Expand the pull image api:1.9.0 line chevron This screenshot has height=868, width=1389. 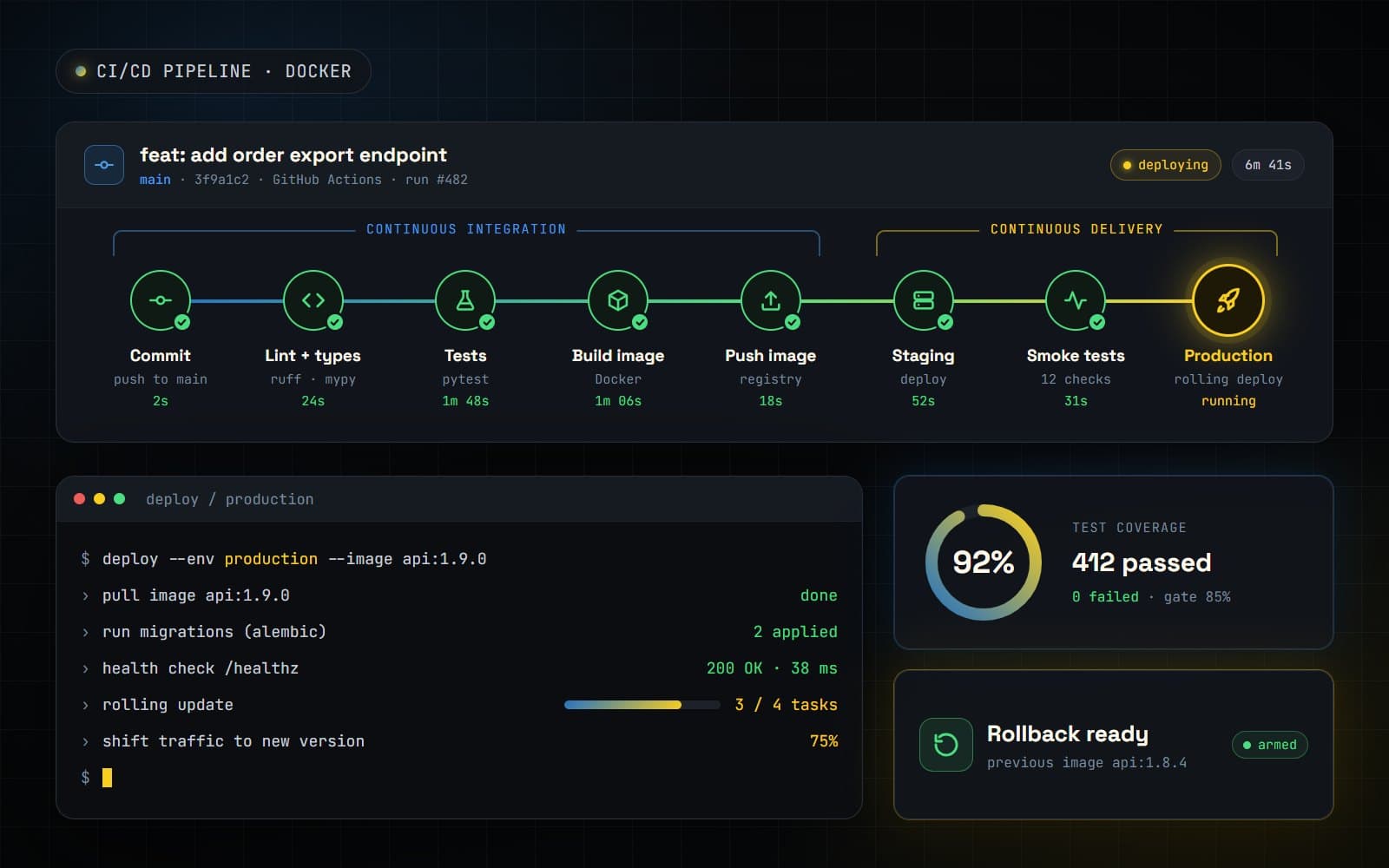(x=85, y=595)
